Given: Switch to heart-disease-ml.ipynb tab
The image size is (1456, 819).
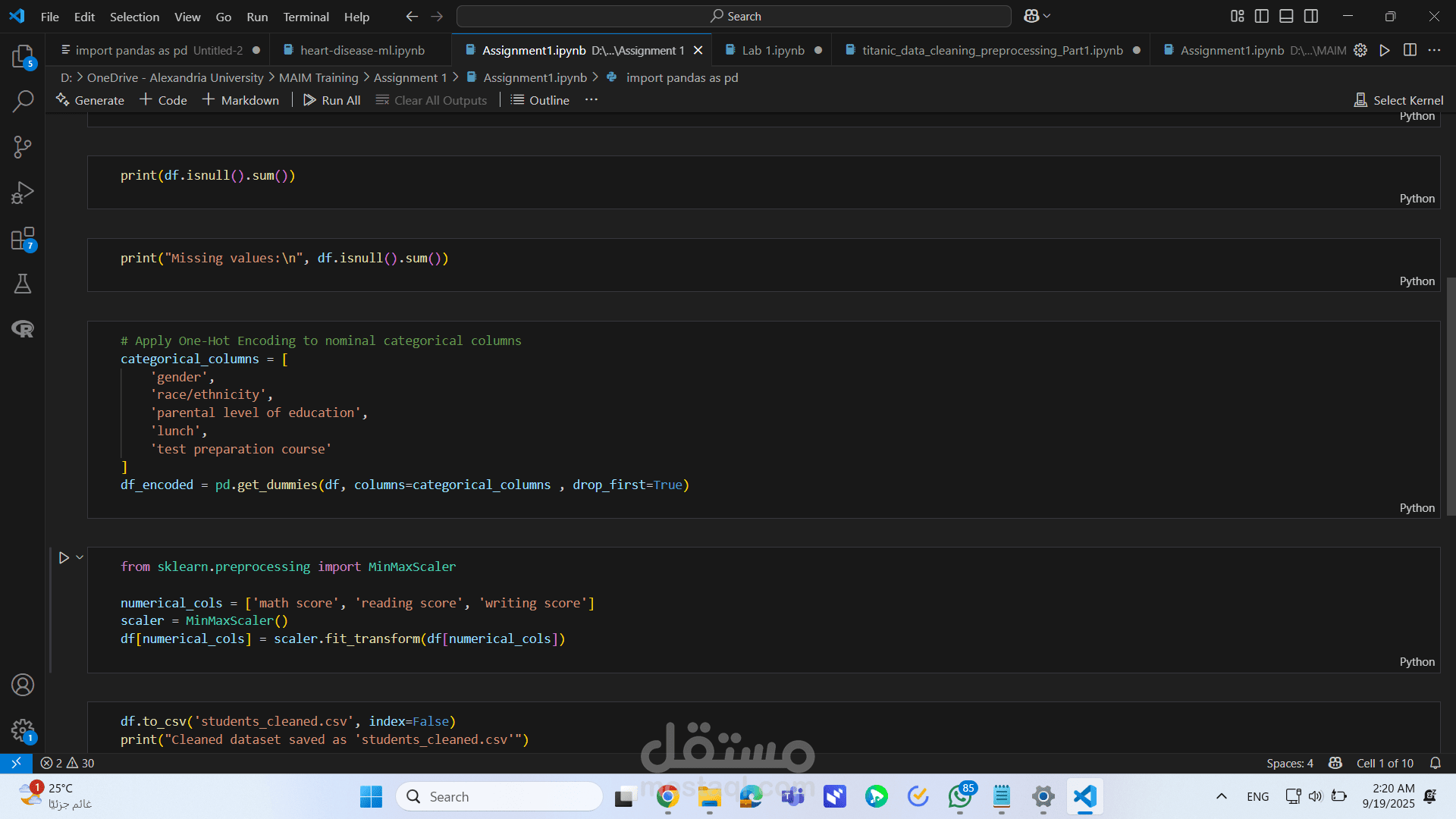Looking at the screenshot, I should click(x=362, y=50).
